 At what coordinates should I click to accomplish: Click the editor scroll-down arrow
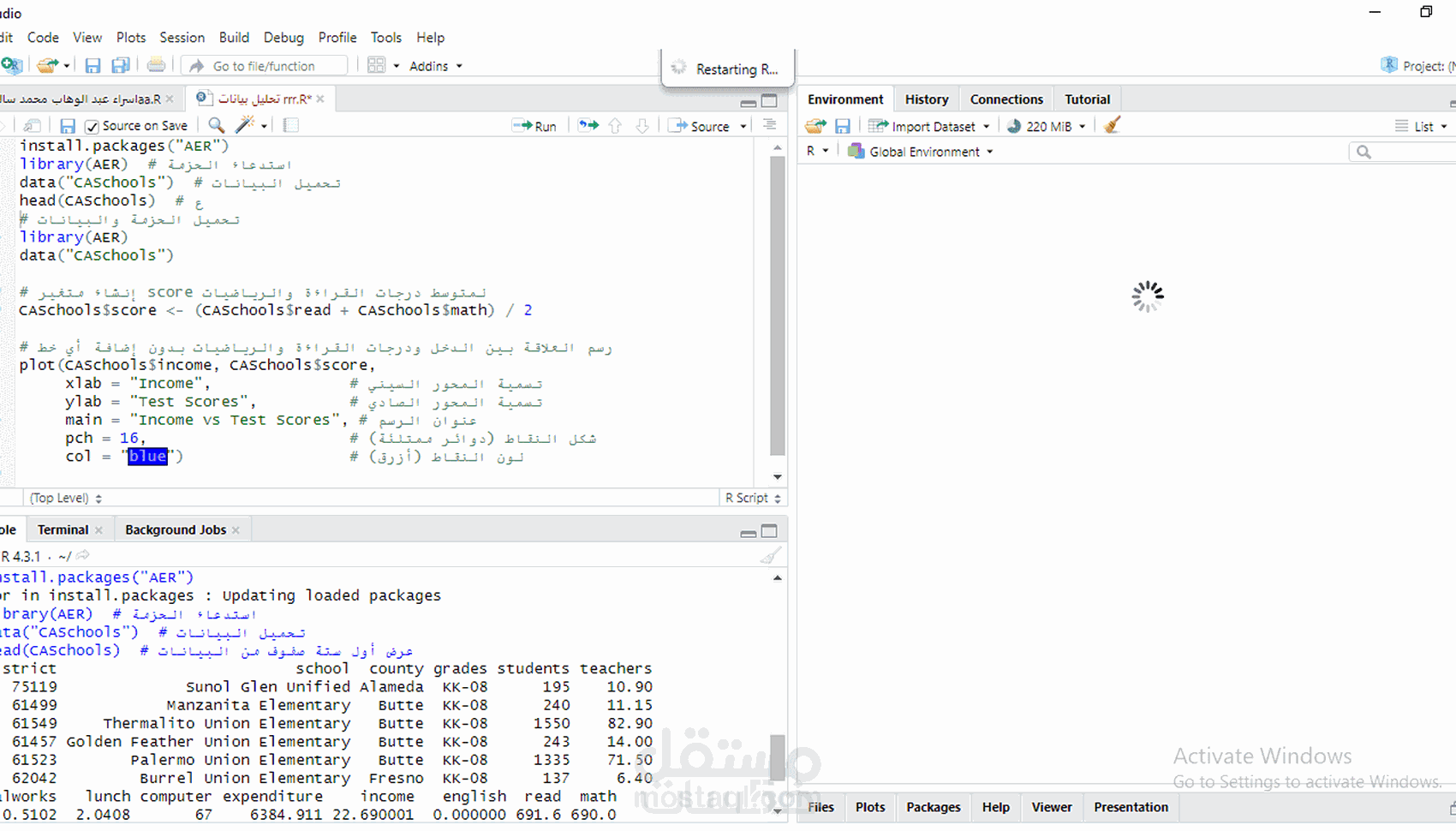(777, 477)
